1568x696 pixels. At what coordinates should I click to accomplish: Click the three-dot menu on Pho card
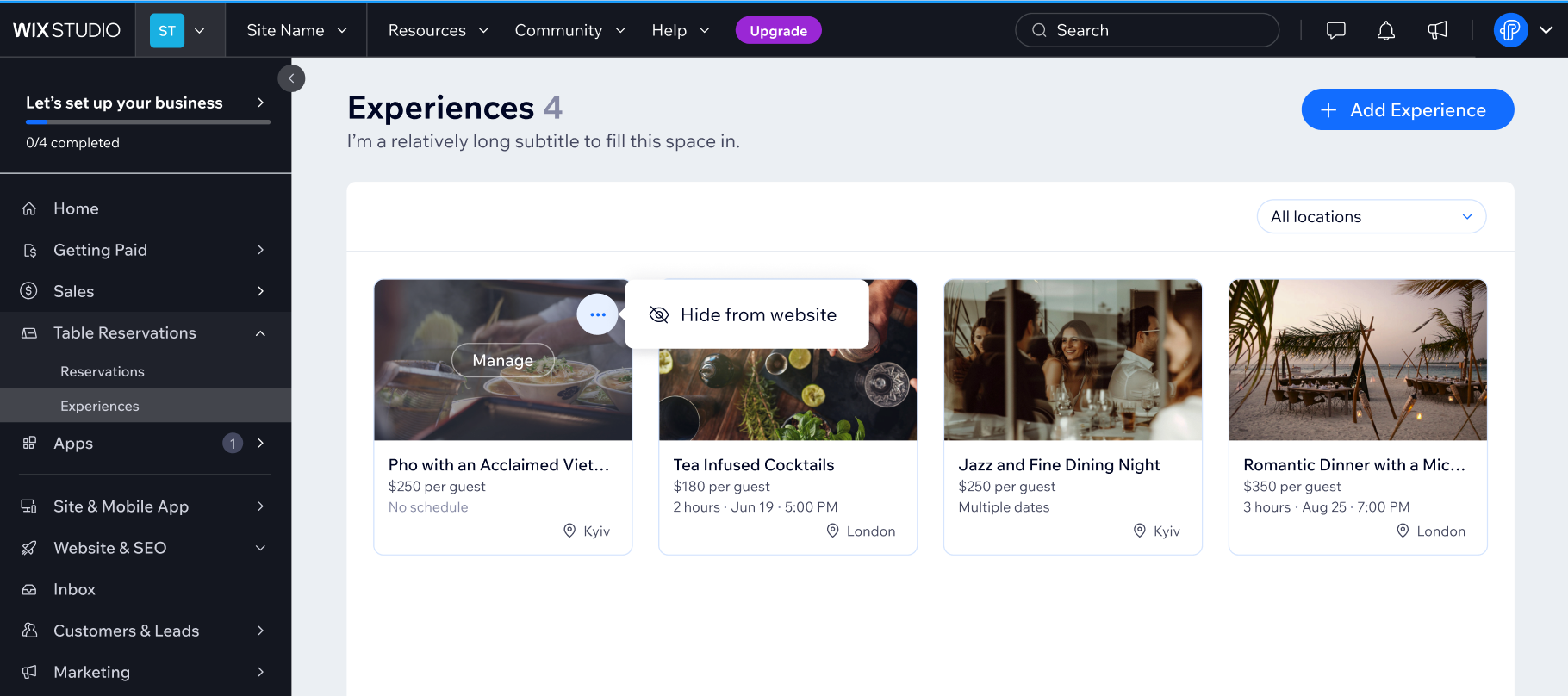point(597,314)
